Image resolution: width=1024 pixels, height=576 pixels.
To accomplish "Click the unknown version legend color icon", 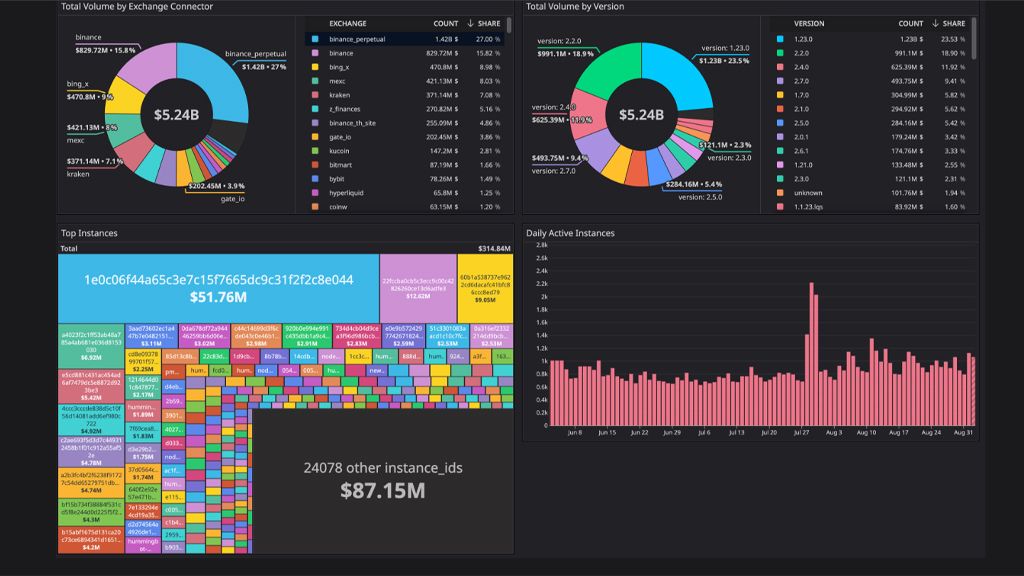I will [778, 193].
